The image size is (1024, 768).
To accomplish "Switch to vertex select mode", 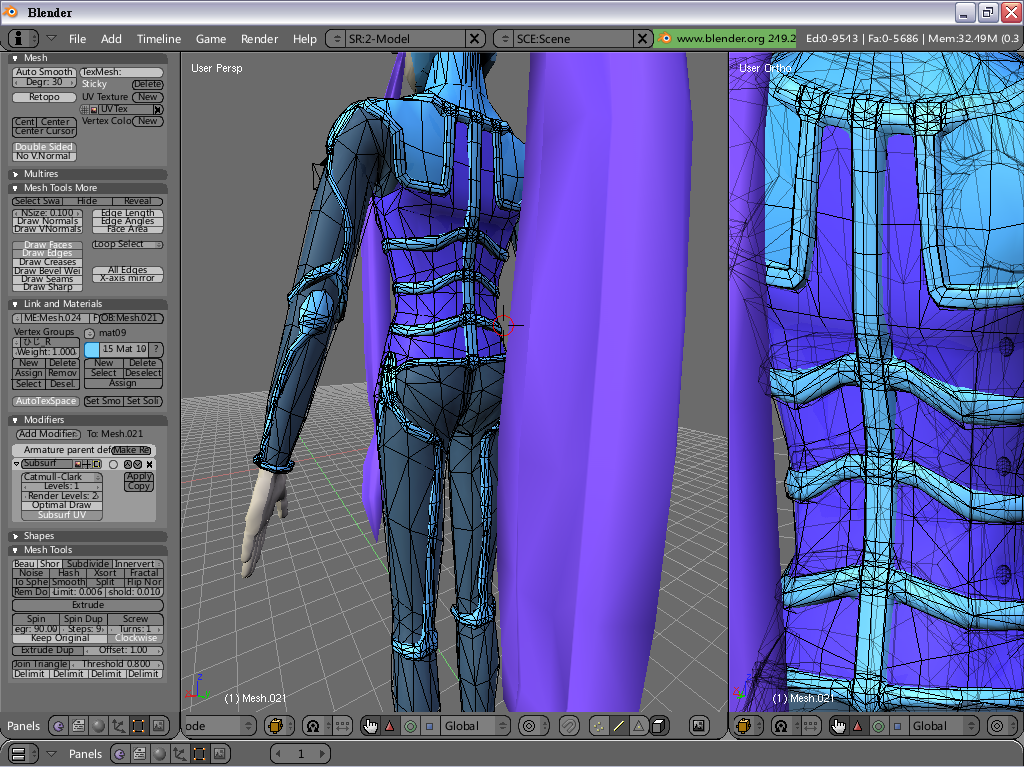I will click(x=598, y=726).
